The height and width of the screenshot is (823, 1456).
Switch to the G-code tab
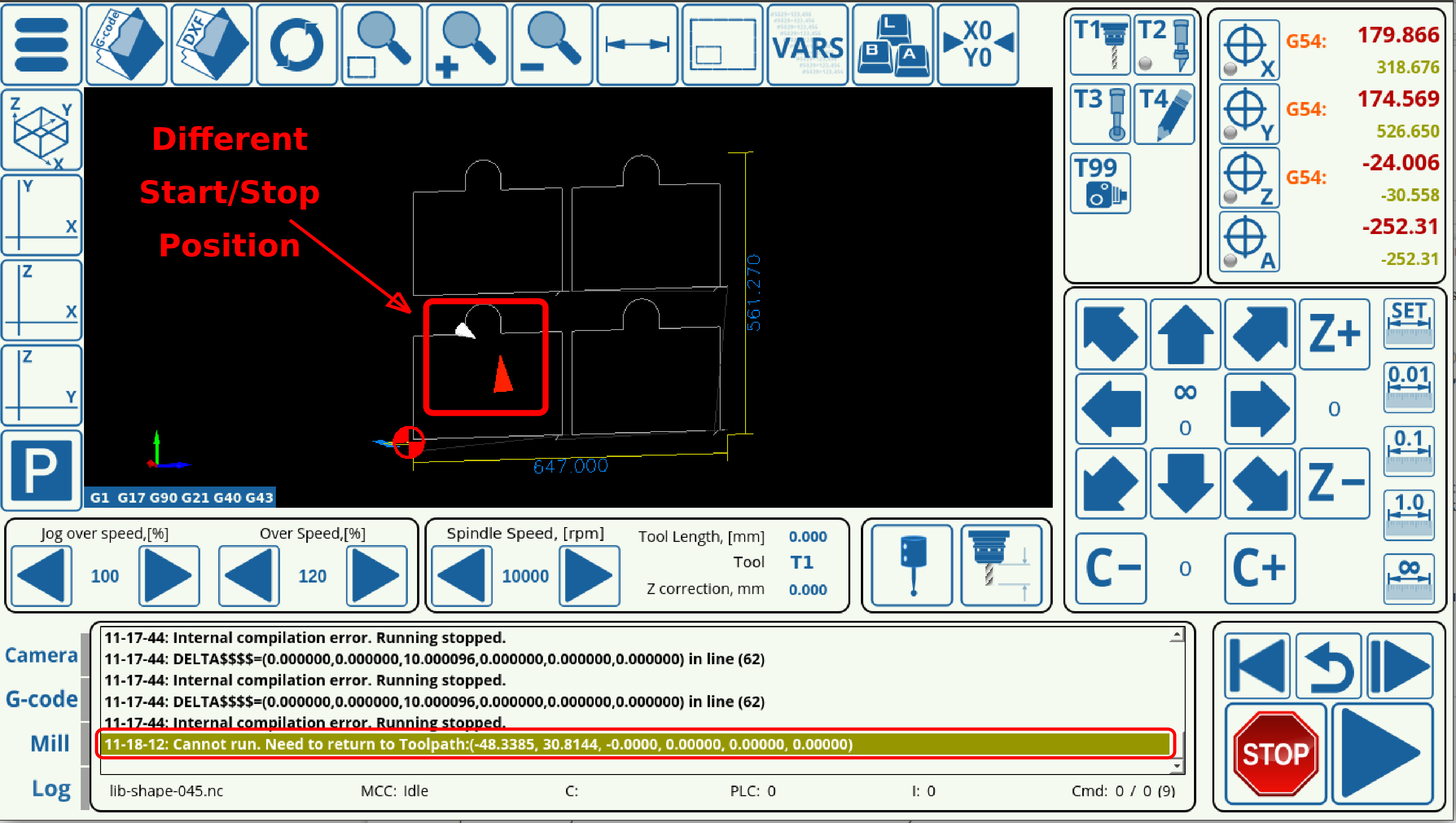click(42, 699)
